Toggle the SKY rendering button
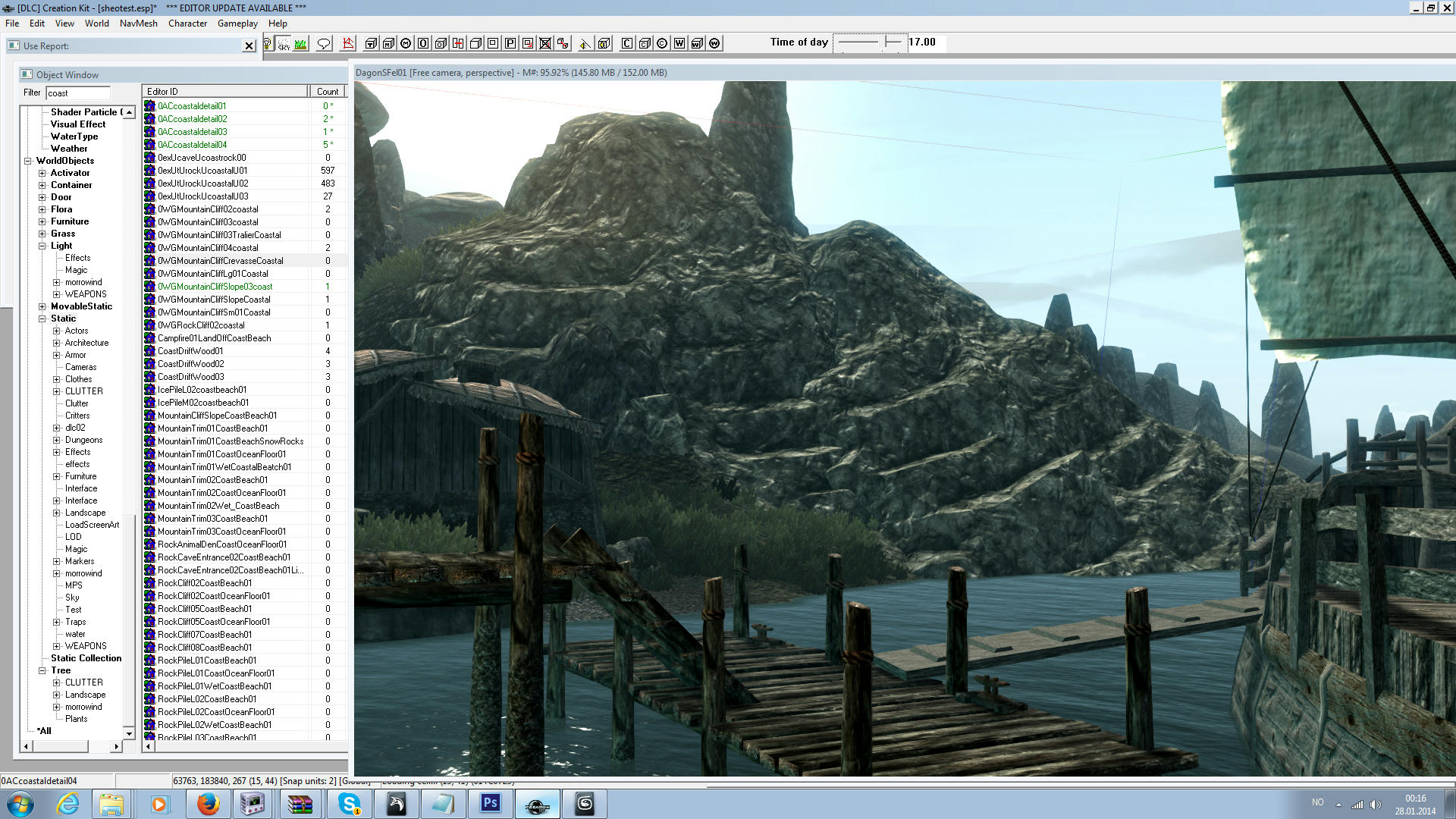The height and width of the screenshot is (819, 1456). (284, 44)
